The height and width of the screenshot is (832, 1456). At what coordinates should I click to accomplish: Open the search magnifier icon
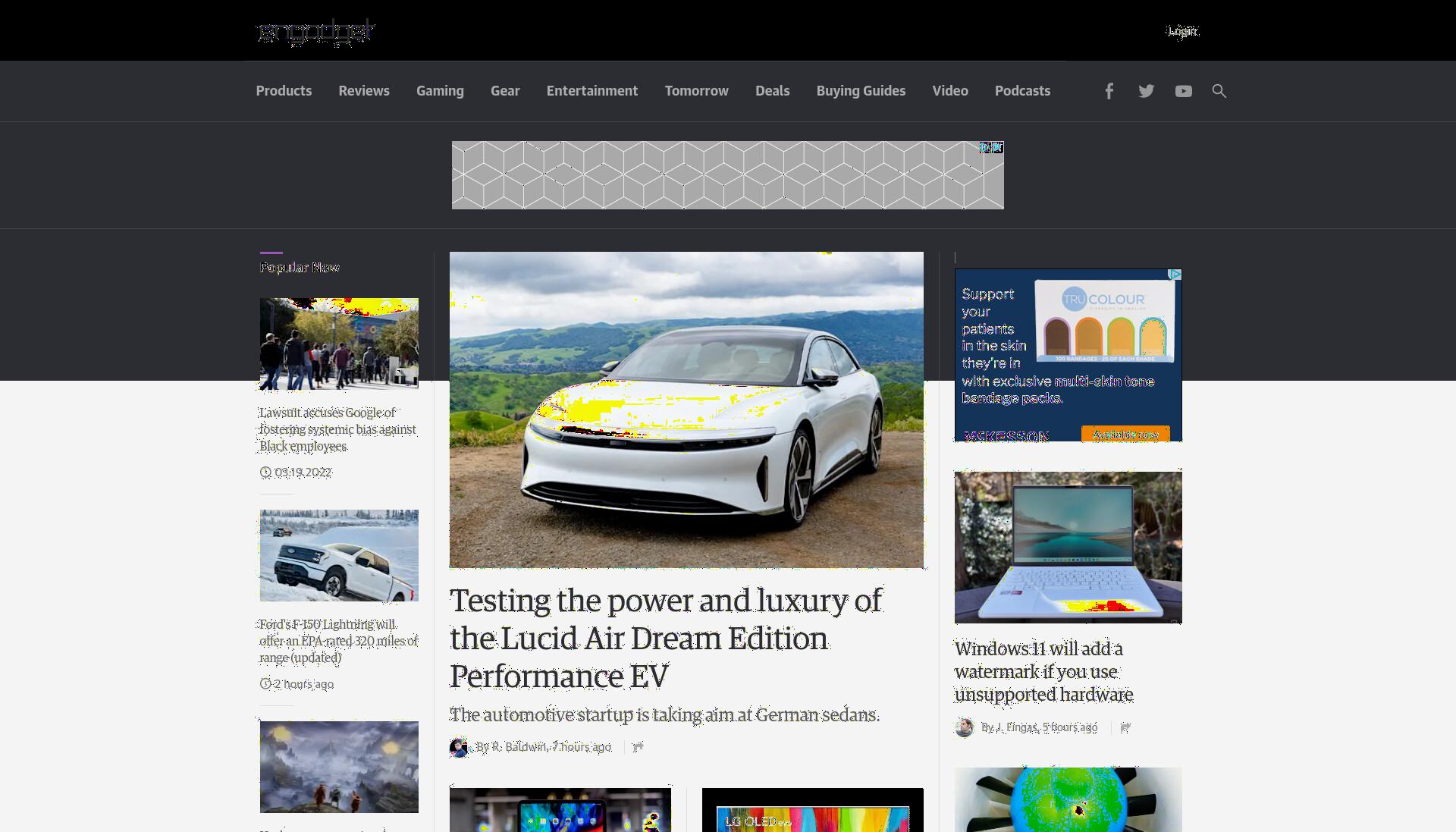point(1219,91)
